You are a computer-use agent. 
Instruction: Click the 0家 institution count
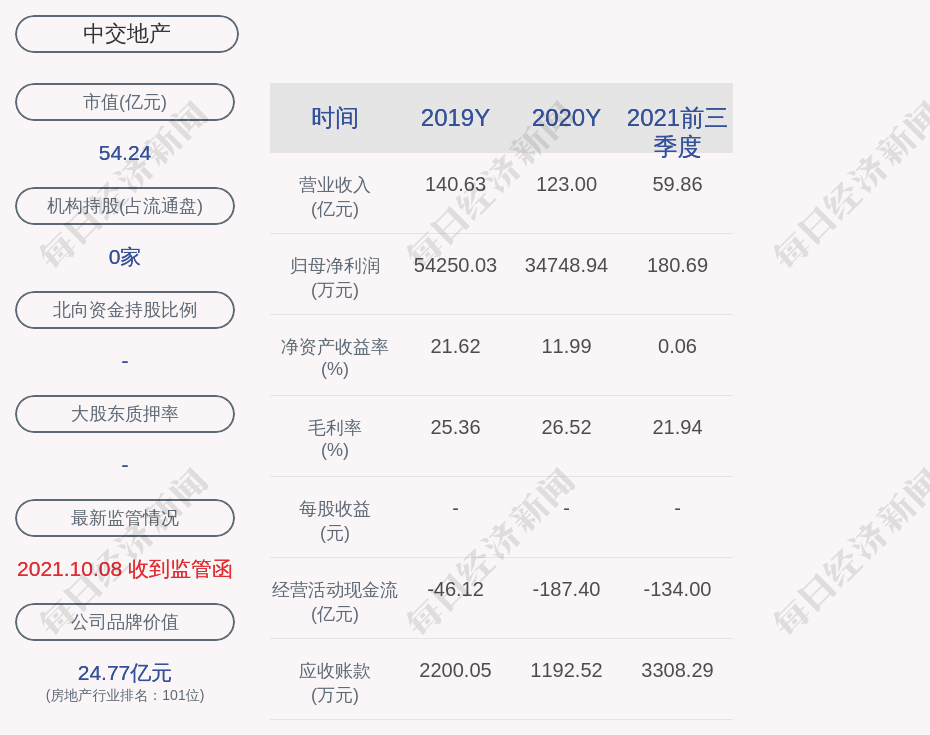[125, 257]
